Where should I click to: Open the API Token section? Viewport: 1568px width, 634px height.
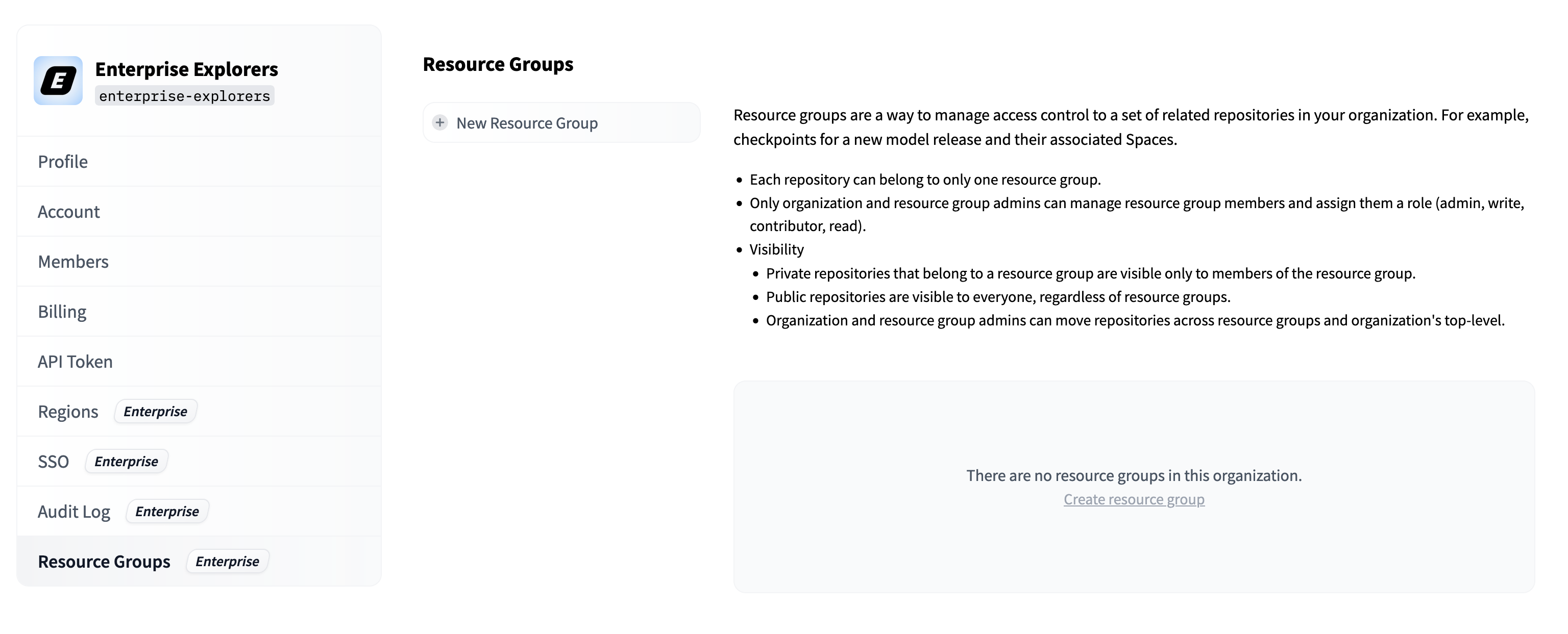[75, 362]
